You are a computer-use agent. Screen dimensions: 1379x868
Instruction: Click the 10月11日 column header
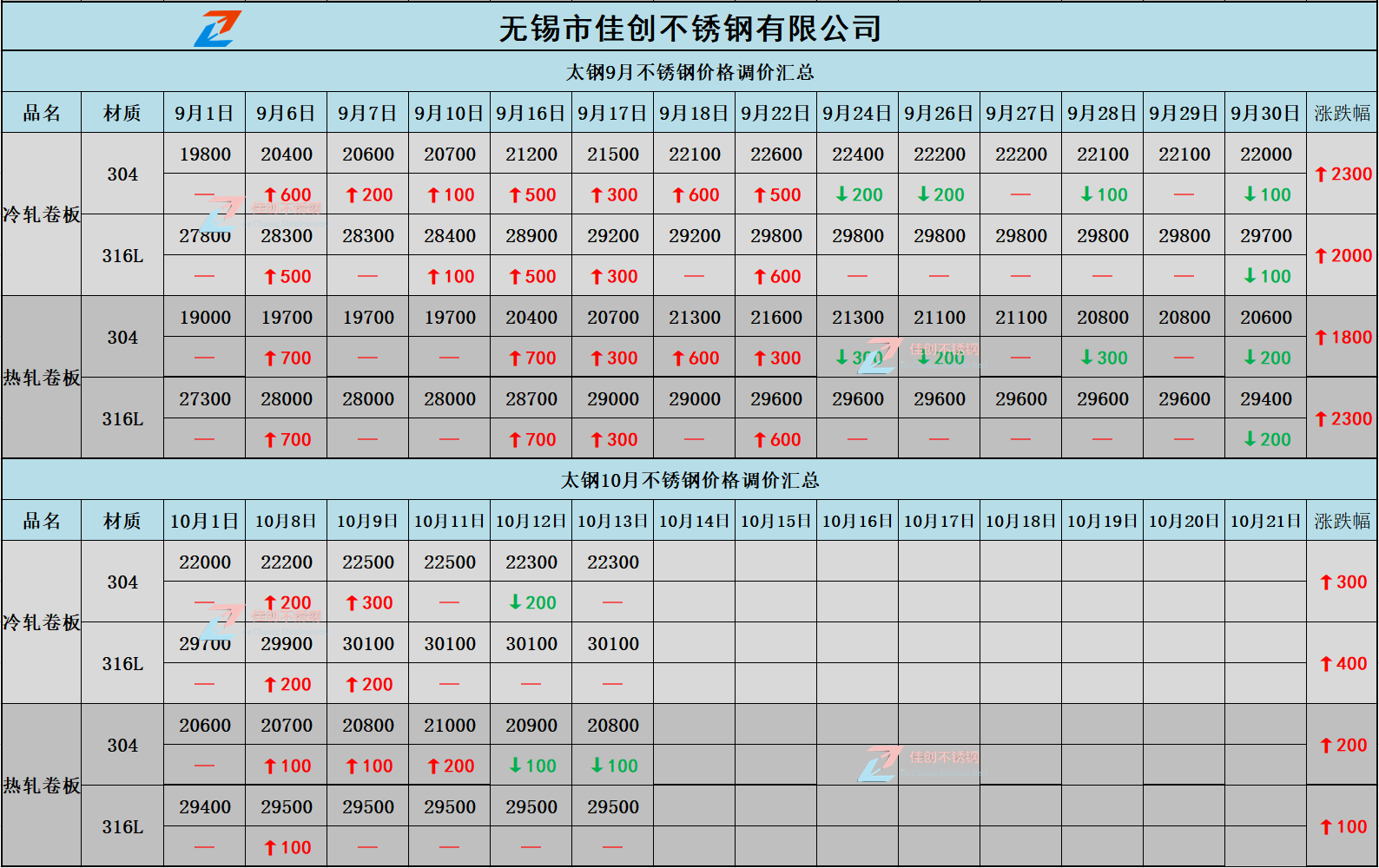coord(450,521)
